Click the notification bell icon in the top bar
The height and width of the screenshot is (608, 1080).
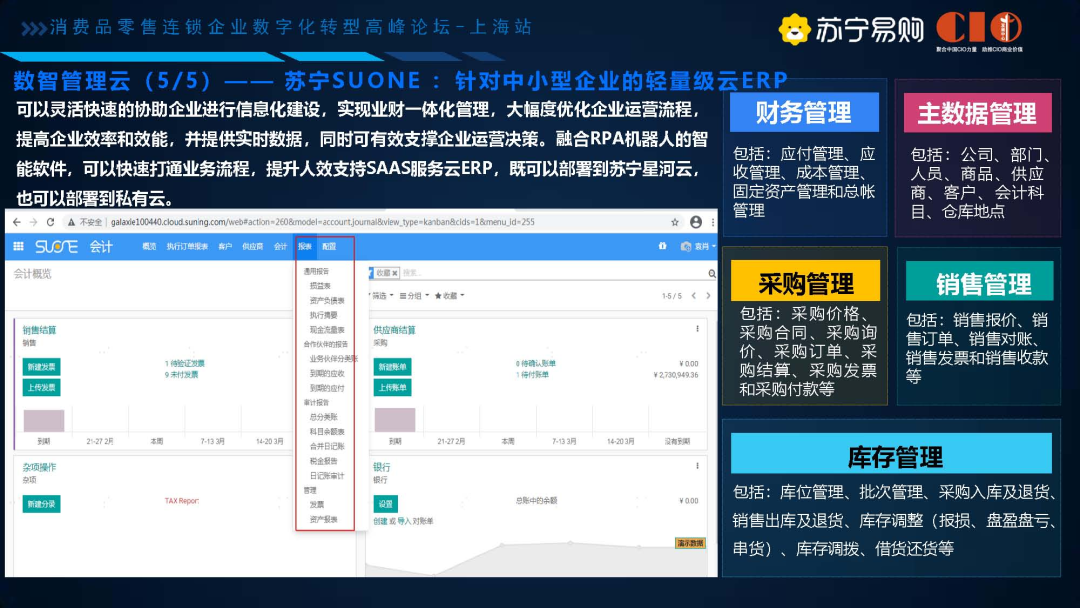[x=662, y=245]
